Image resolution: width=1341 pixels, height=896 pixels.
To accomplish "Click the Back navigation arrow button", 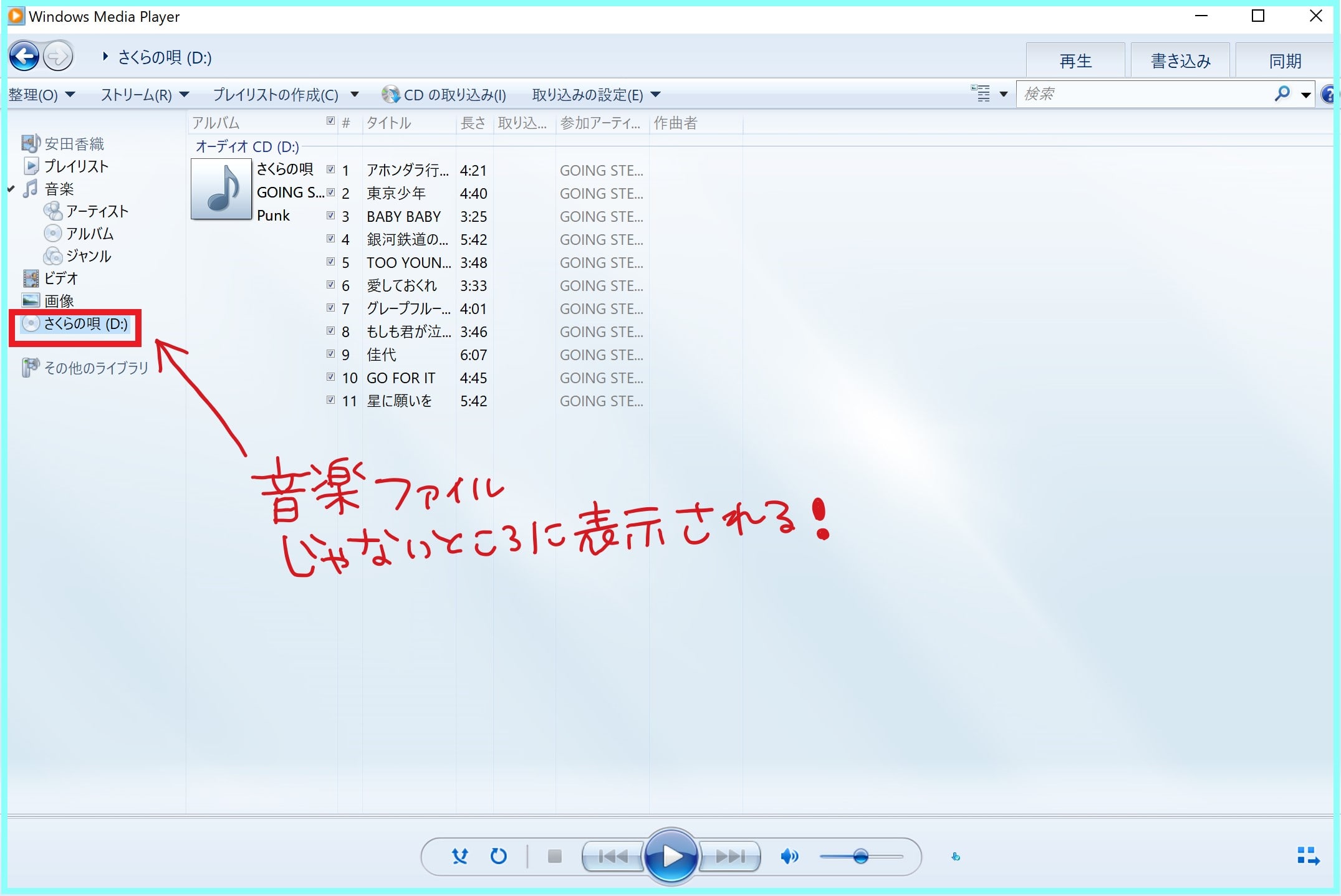I will pos(24,57).
